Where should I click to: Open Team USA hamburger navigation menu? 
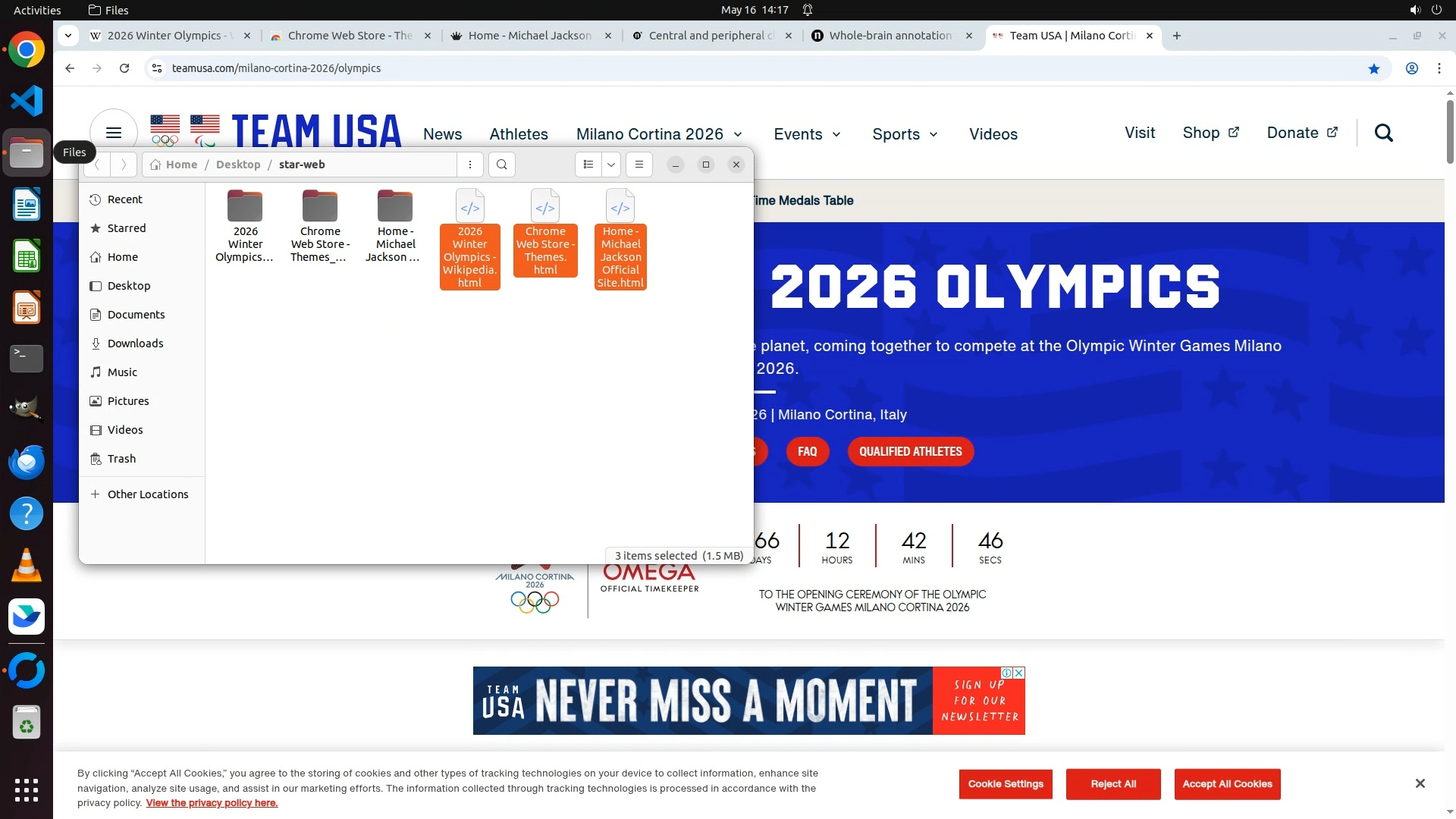[x=114, y=133]
